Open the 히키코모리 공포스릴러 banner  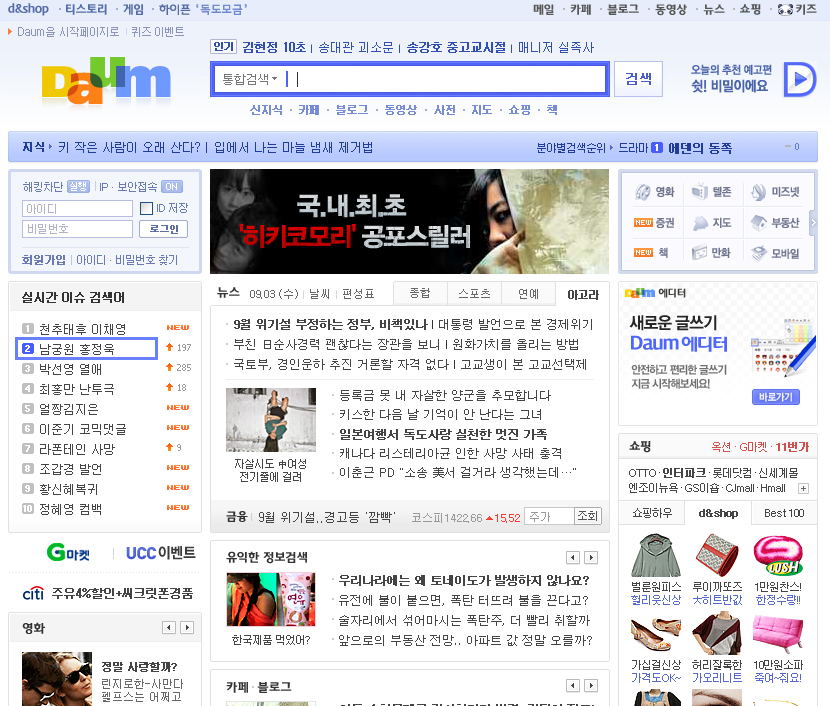(409, 221)
